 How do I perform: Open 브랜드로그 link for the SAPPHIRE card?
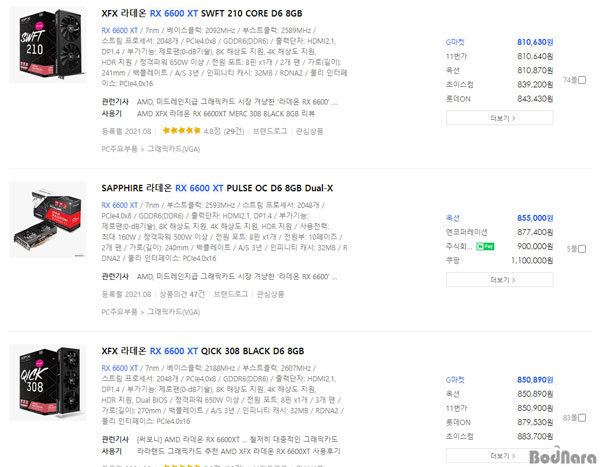click(x=230, y=294)
